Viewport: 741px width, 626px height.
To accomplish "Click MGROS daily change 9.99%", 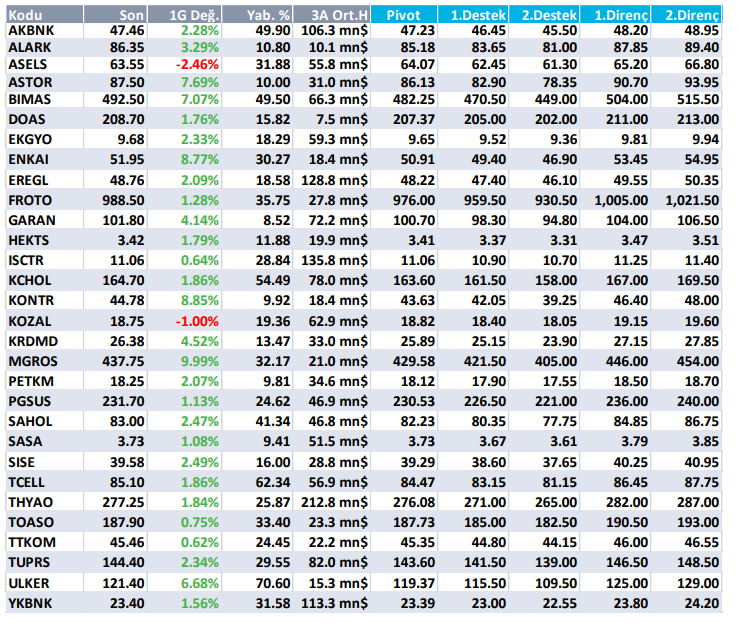I will click(x=199, y=361).
